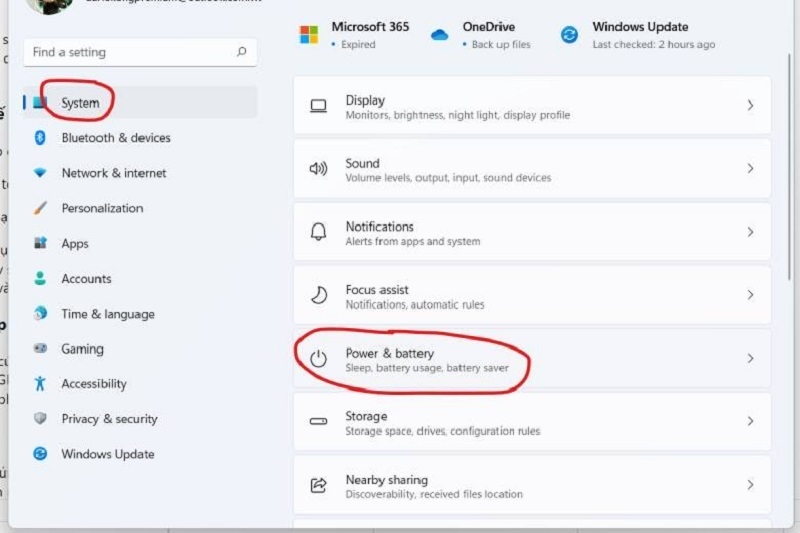The width and height of the screenshot is (800, 533).
Task: Expand Sound settings chevron
Action: tap(750, 168)
